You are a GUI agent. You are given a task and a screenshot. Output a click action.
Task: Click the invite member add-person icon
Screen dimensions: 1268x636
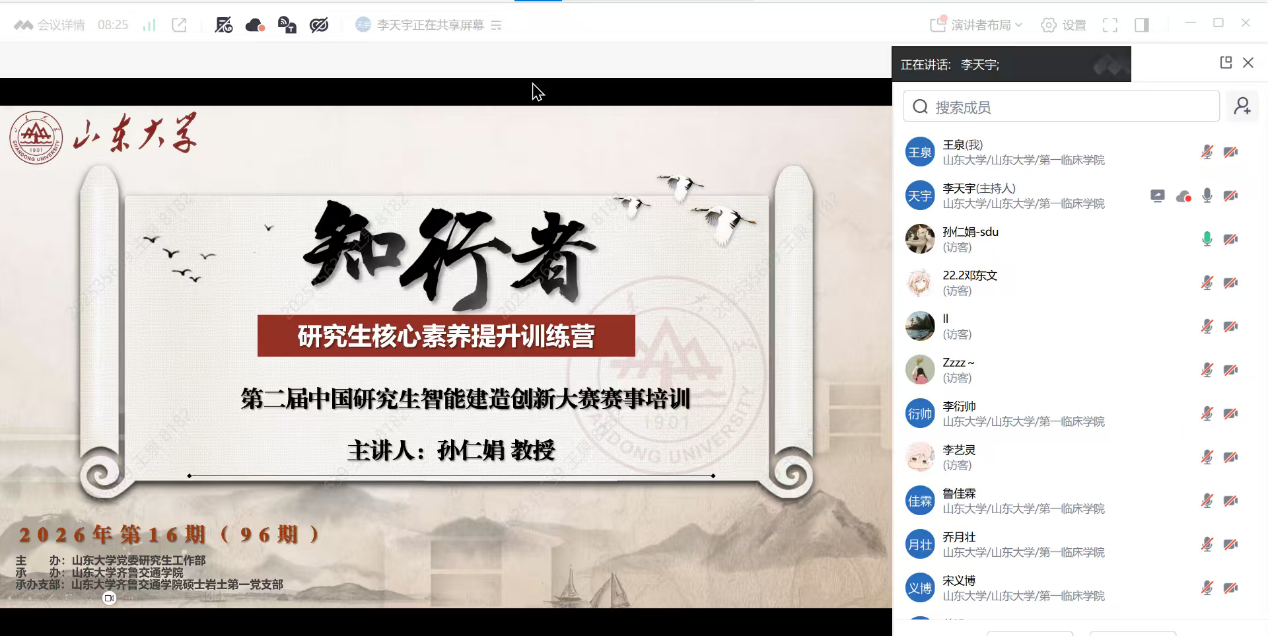1243,107
